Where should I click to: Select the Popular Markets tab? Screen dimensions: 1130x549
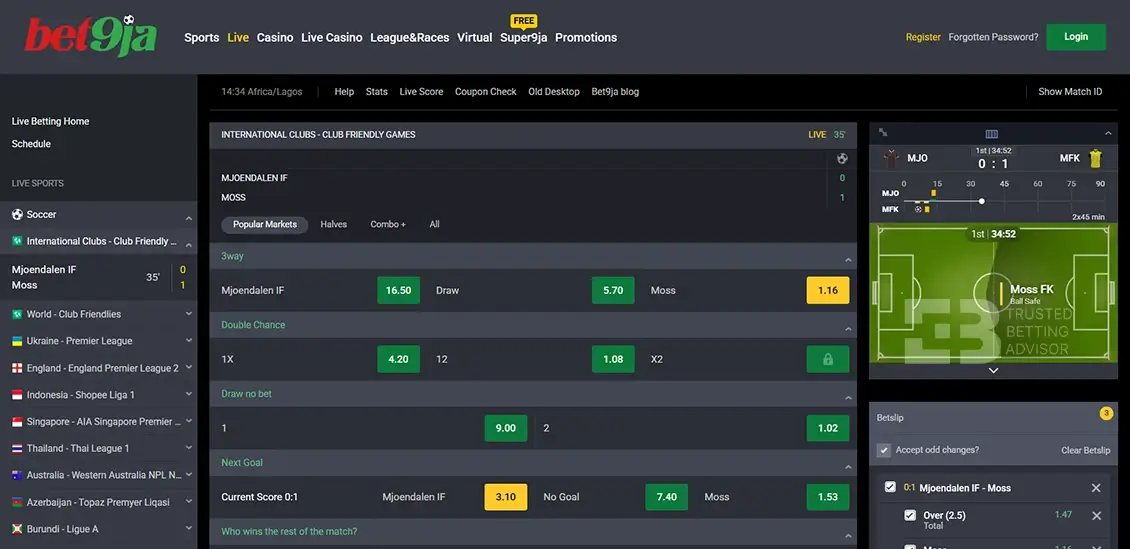(264, 225)
